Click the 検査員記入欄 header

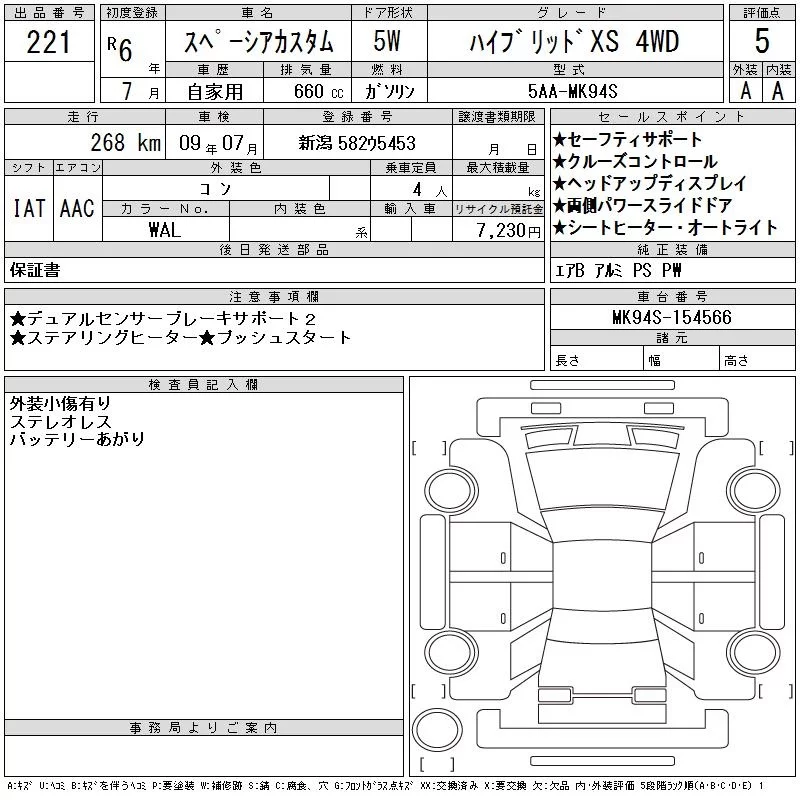[204, 384]
